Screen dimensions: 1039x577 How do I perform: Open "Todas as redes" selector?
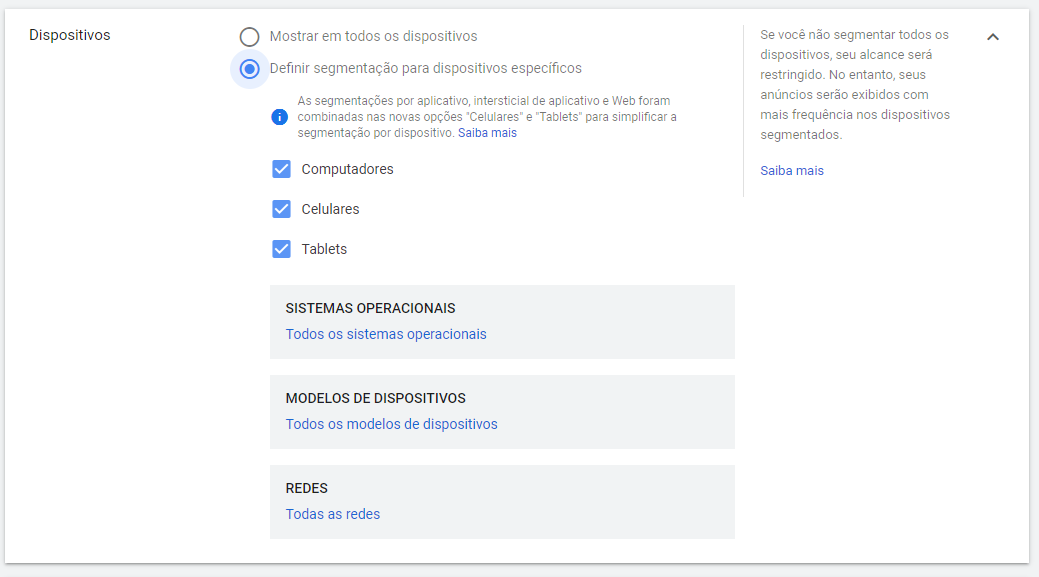pos(333,514)
